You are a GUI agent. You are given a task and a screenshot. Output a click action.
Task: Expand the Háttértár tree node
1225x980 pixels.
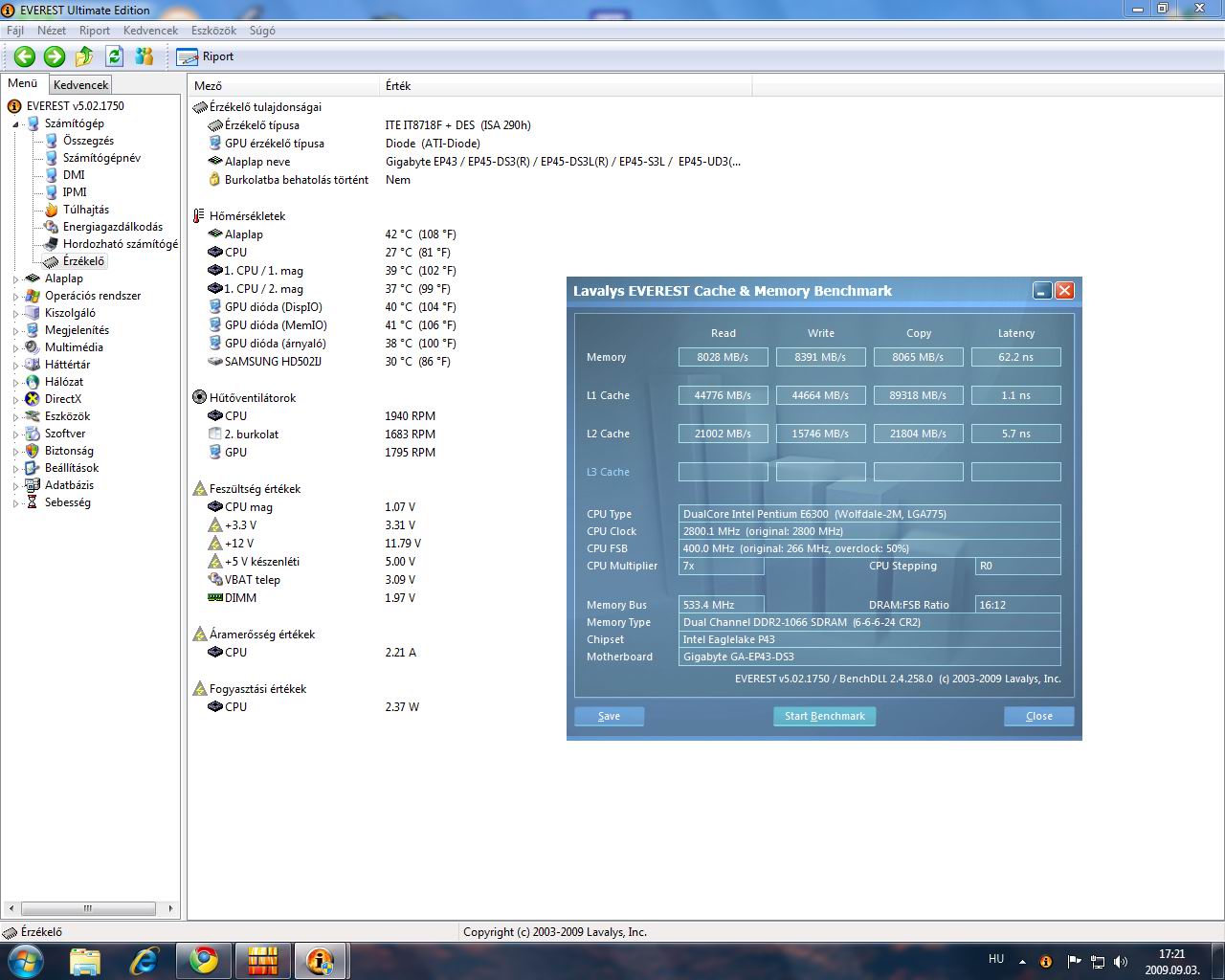point(15,366)
